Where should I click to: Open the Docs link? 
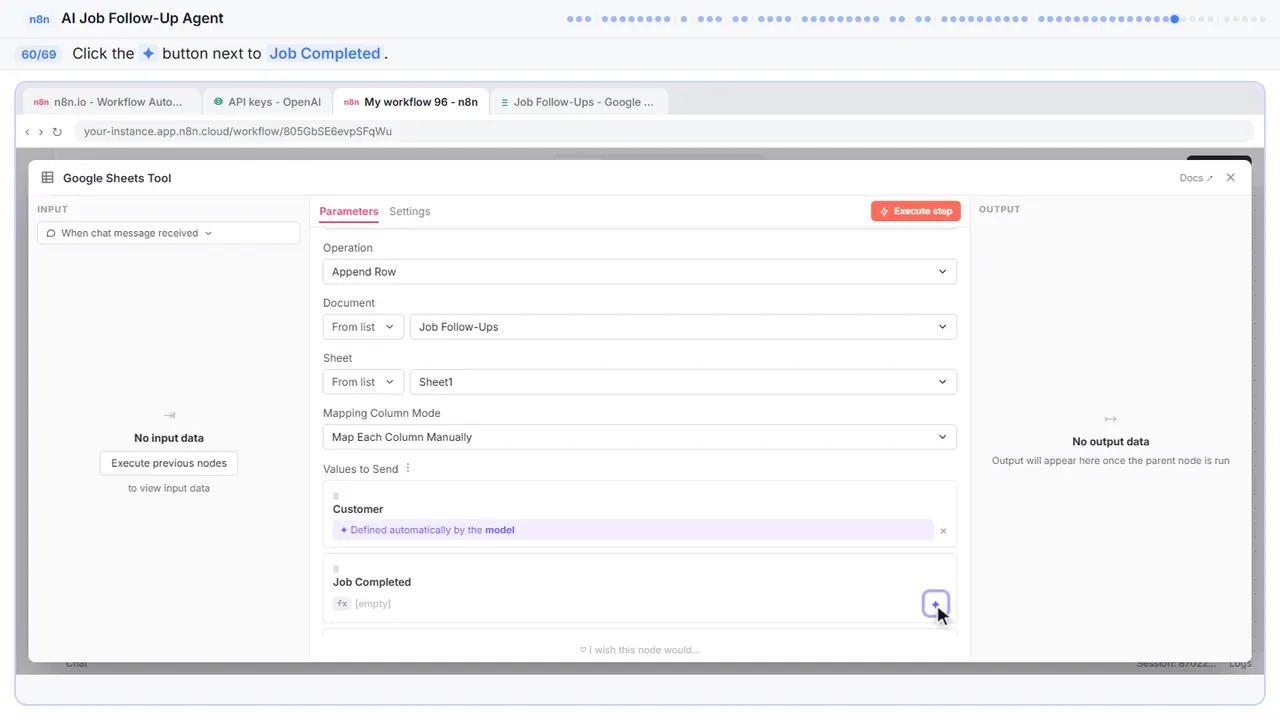click(1196, 178)
